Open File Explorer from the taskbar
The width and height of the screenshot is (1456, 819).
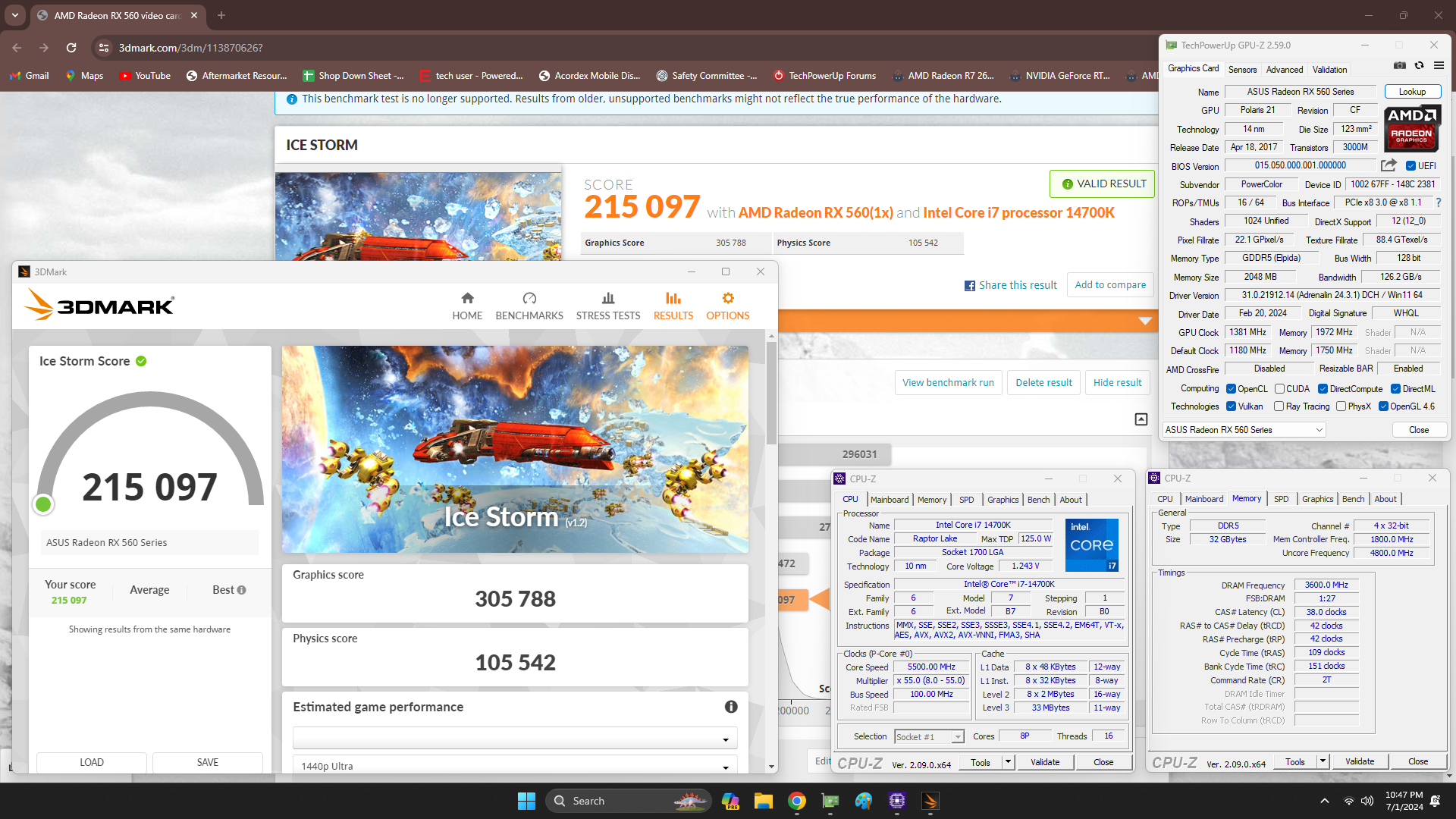(x=763, y=801)
